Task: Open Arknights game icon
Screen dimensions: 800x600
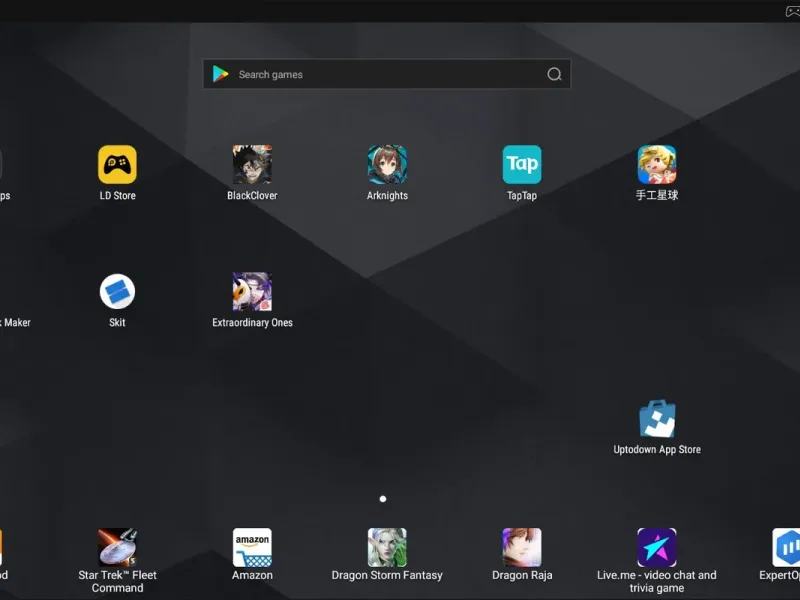Action: [387, 164]
